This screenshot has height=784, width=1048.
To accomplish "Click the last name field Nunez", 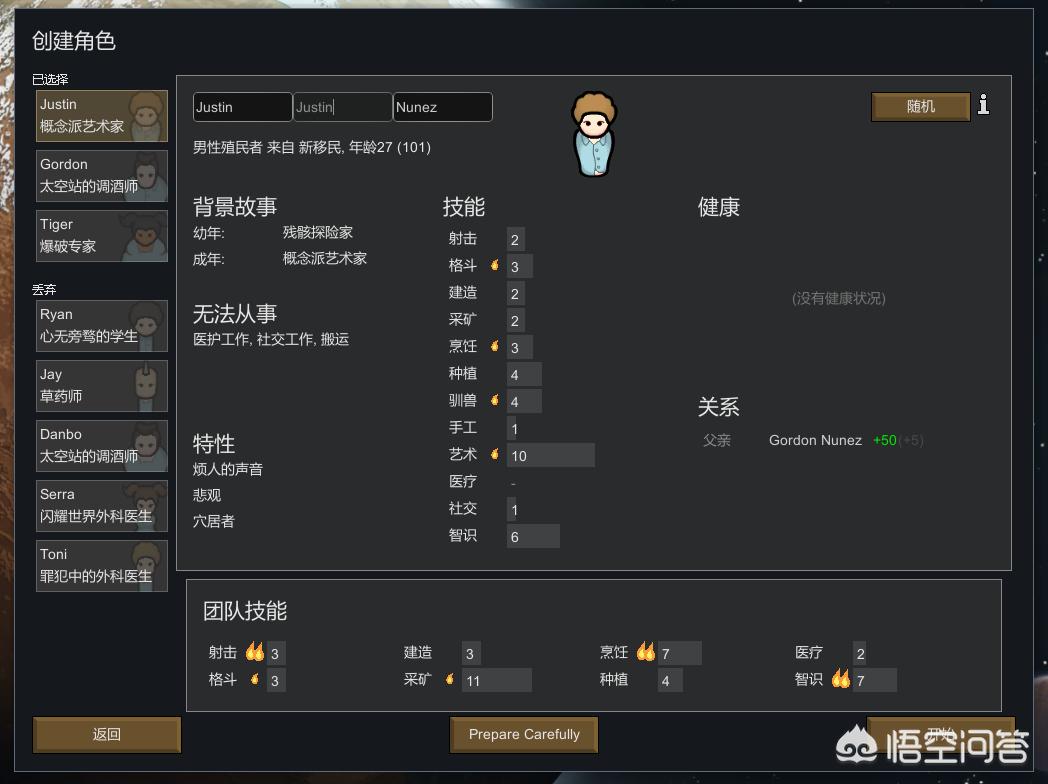I will pyautogui.click(x=442, y=107).
